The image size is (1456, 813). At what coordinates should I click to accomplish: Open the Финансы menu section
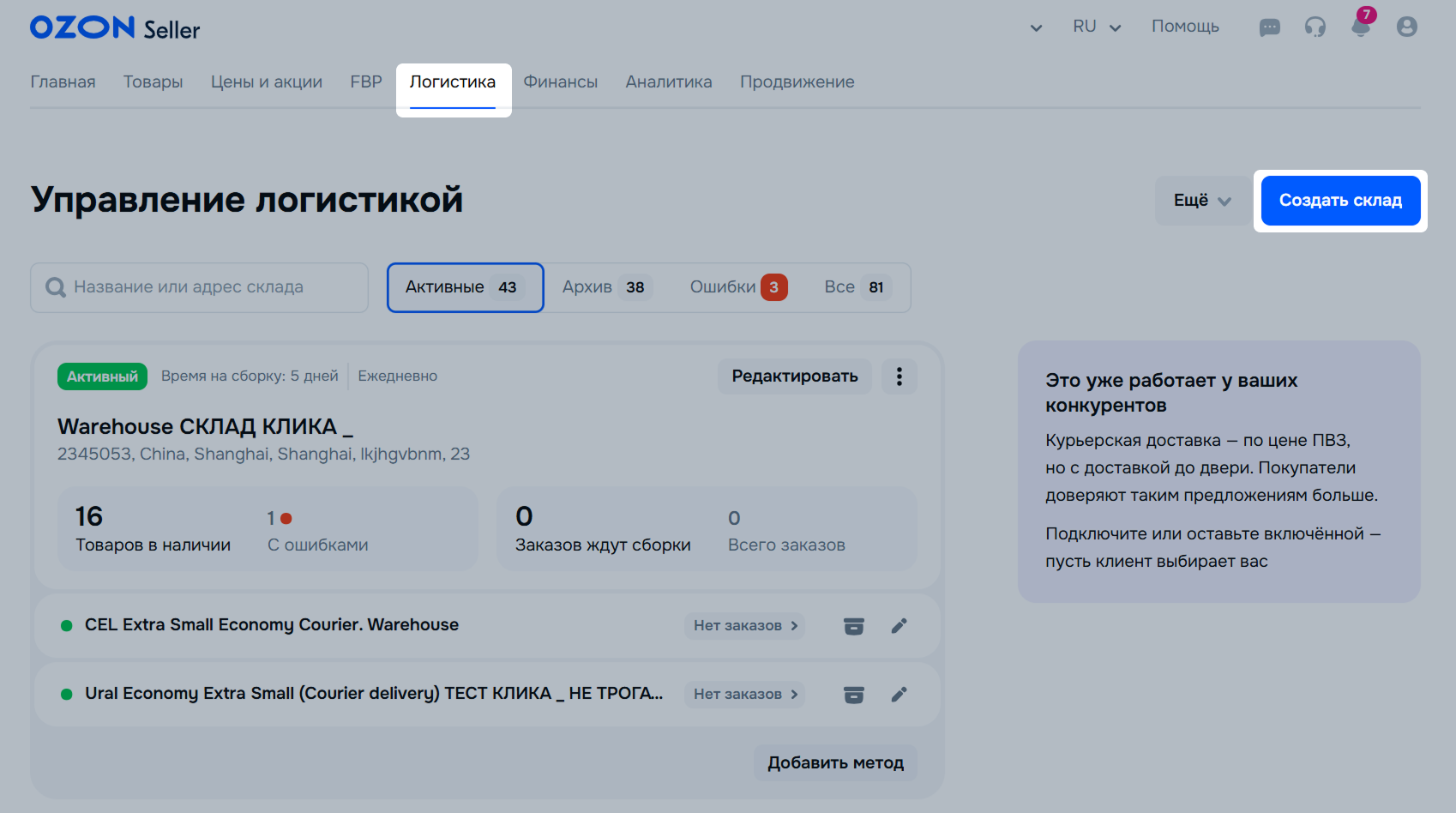[560, 82]
